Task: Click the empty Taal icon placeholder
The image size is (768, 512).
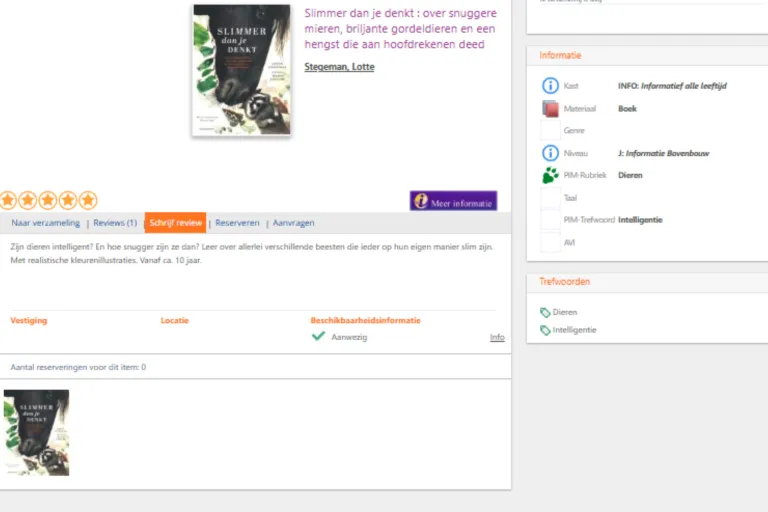Action: (550, 197)
